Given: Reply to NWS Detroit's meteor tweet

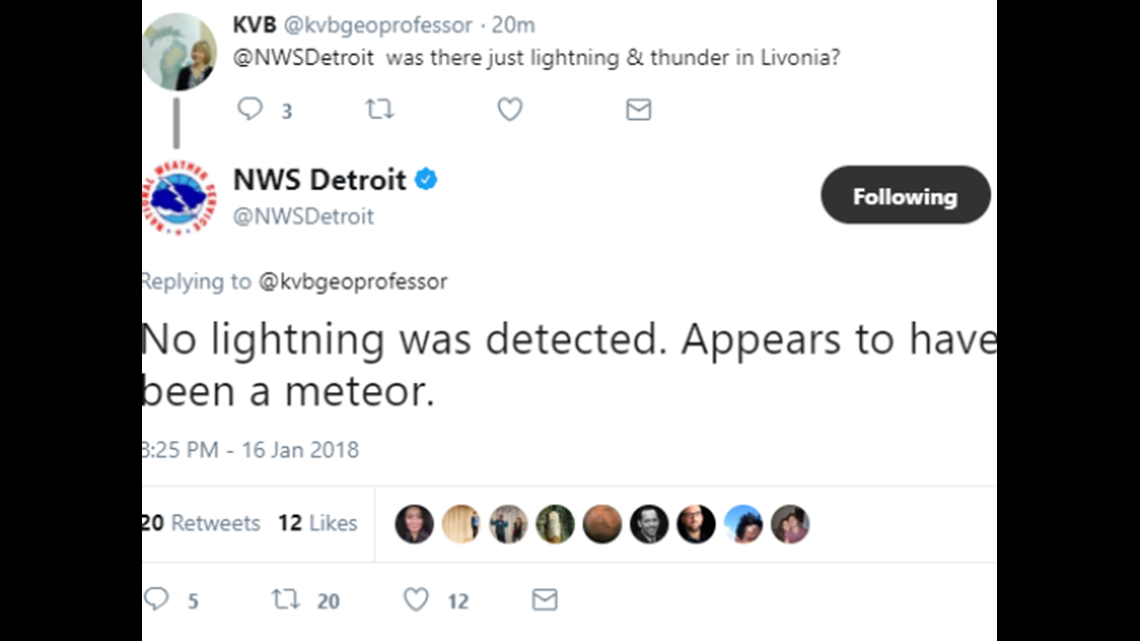Looking at the screenshot, I should coord(156,599).
